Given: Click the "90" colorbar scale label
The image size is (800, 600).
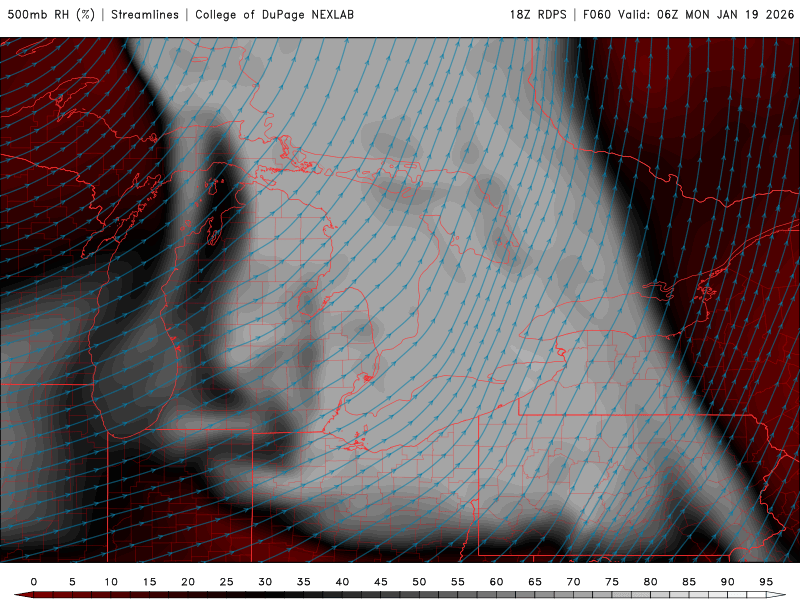Looking at the screenshot, I should coord(728,582).
